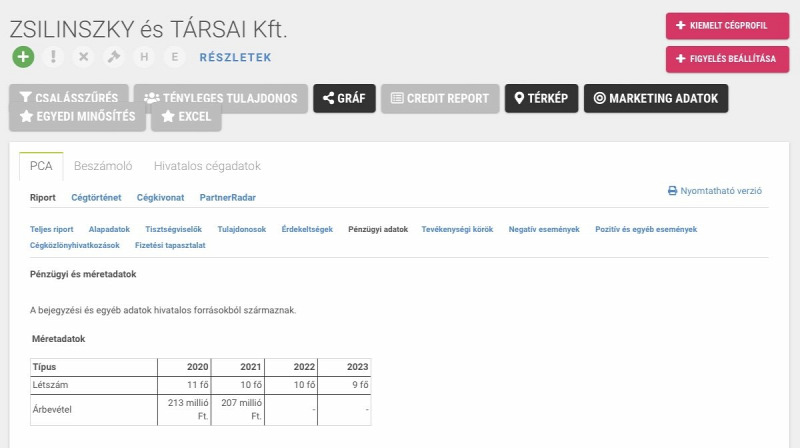Viewport: 800px width, 448px height.
Task: Click the CREDIT REPORT button
Action: click(440, 98)
